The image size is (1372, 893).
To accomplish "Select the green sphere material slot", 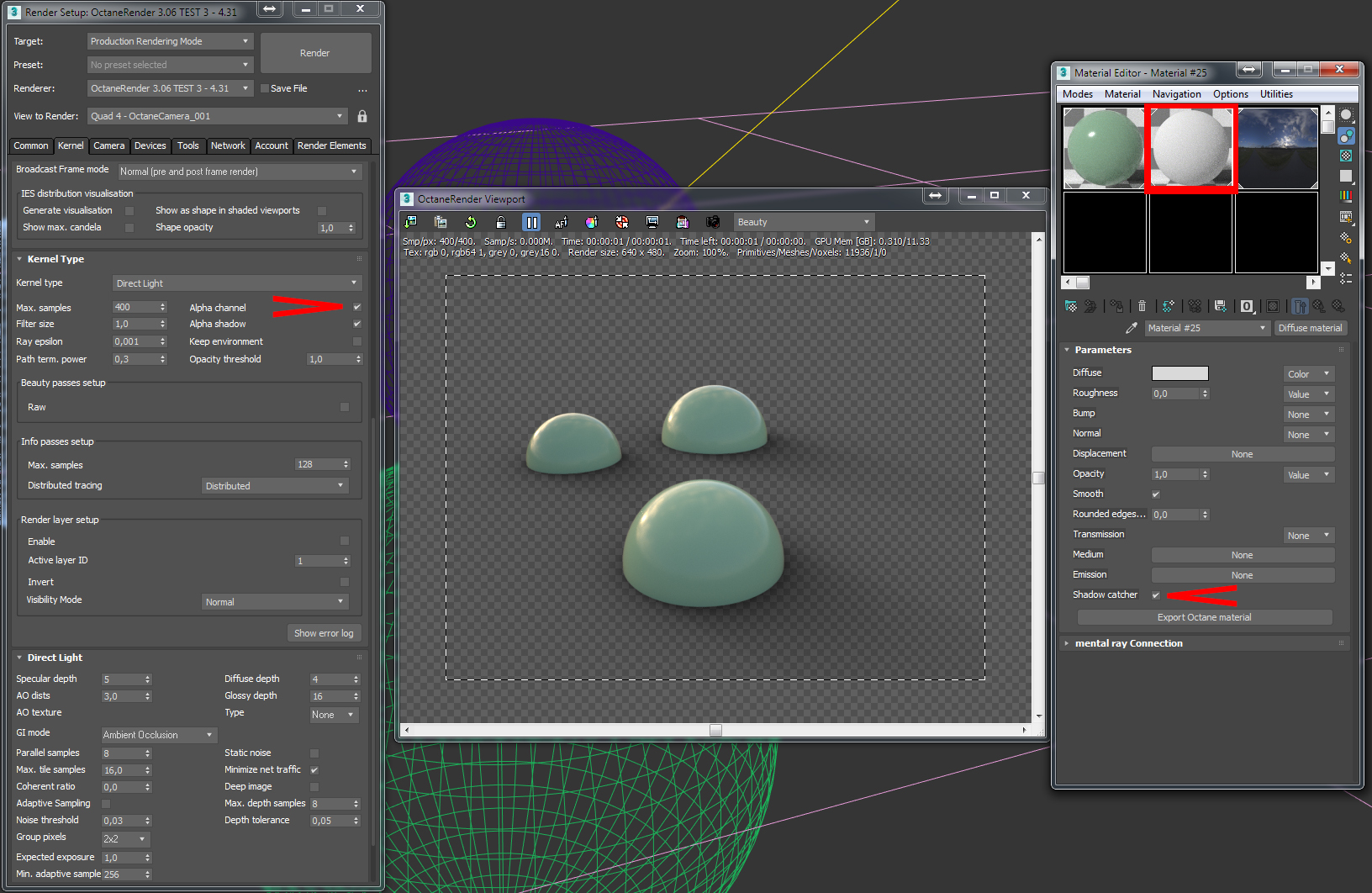I will (x=1105, y=148).
